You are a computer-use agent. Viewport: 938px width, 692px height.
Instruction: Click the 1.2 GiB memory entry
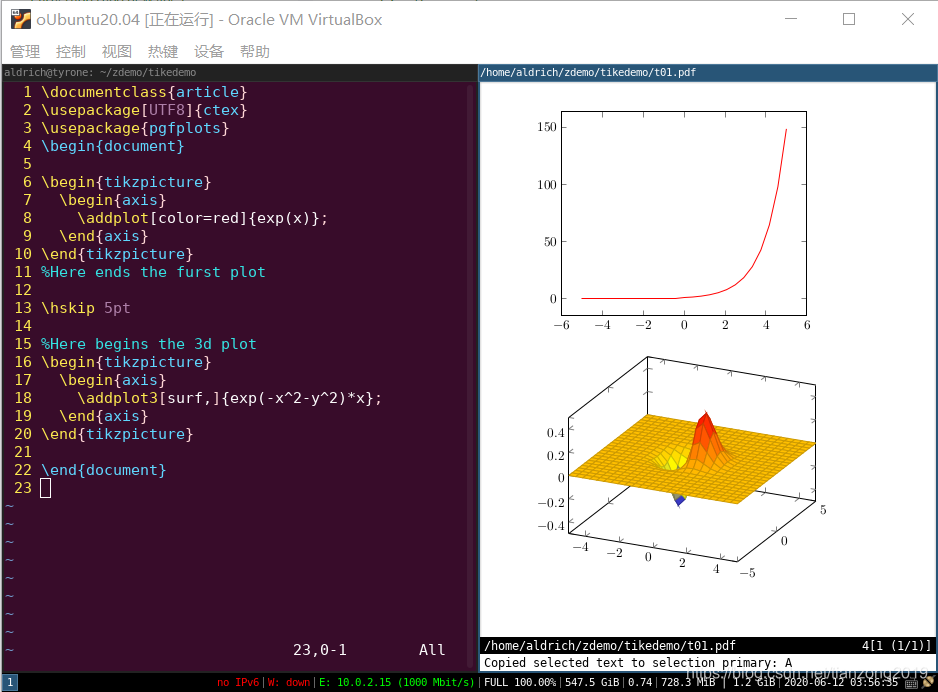coord(754,682)
